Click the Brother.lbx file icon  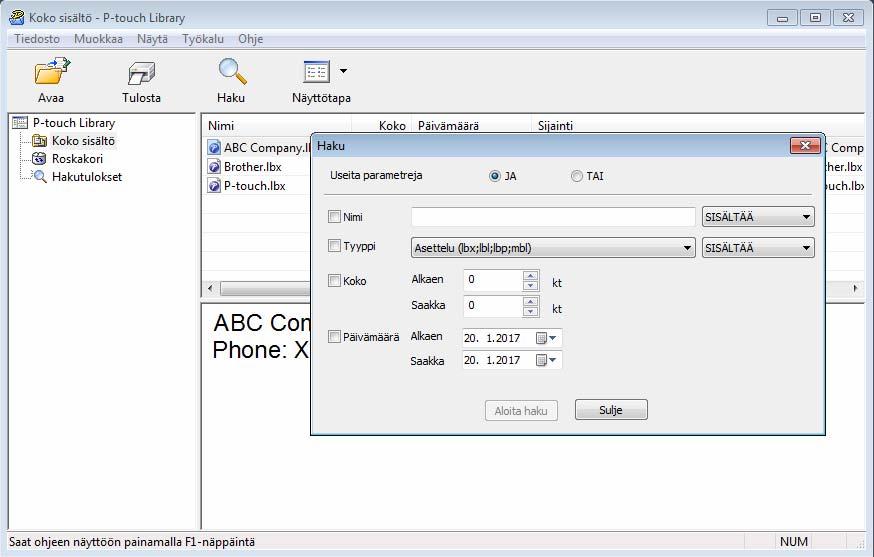tap(214, 167)
